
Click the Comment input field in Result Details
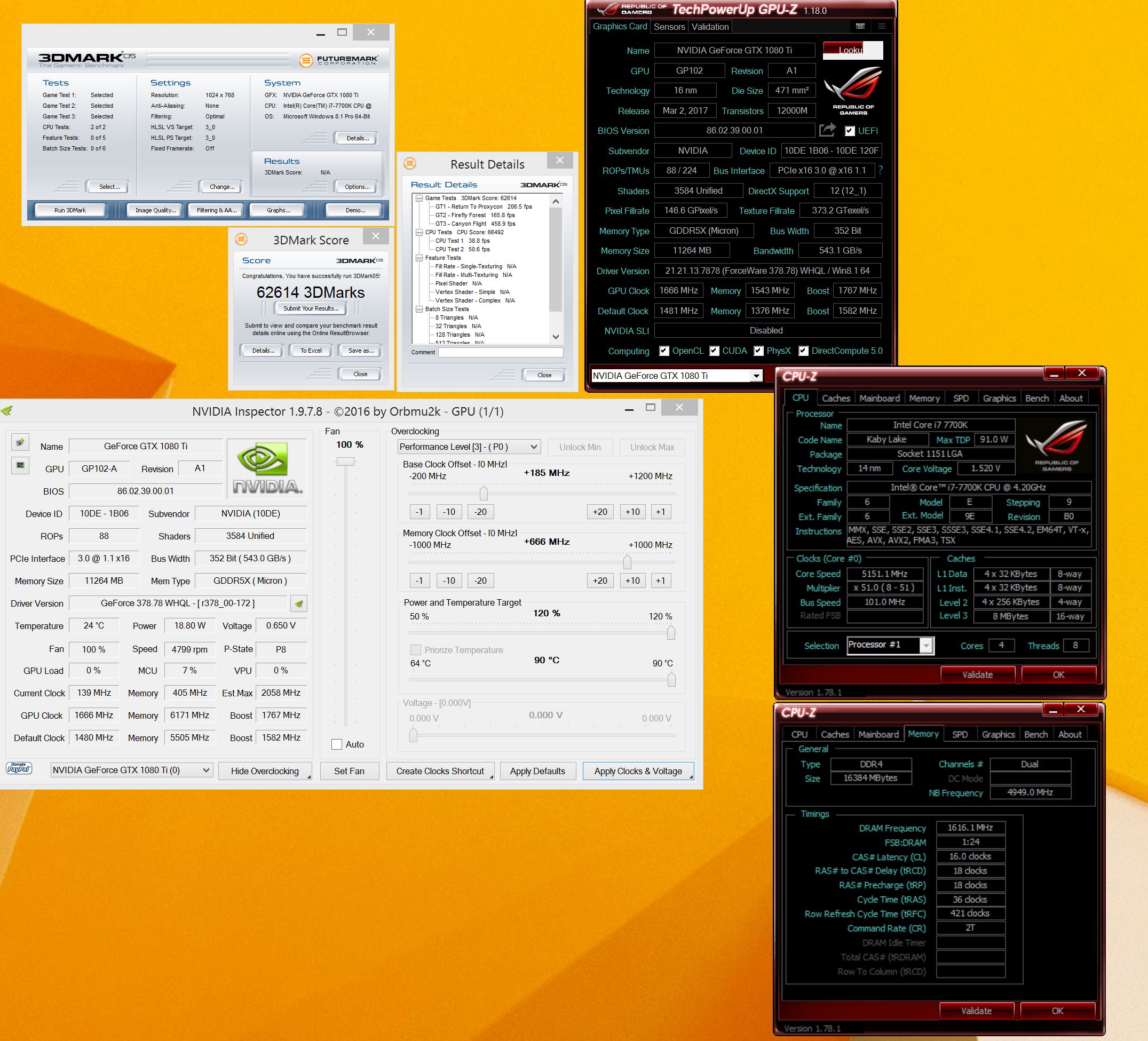[x=501, y=352]
